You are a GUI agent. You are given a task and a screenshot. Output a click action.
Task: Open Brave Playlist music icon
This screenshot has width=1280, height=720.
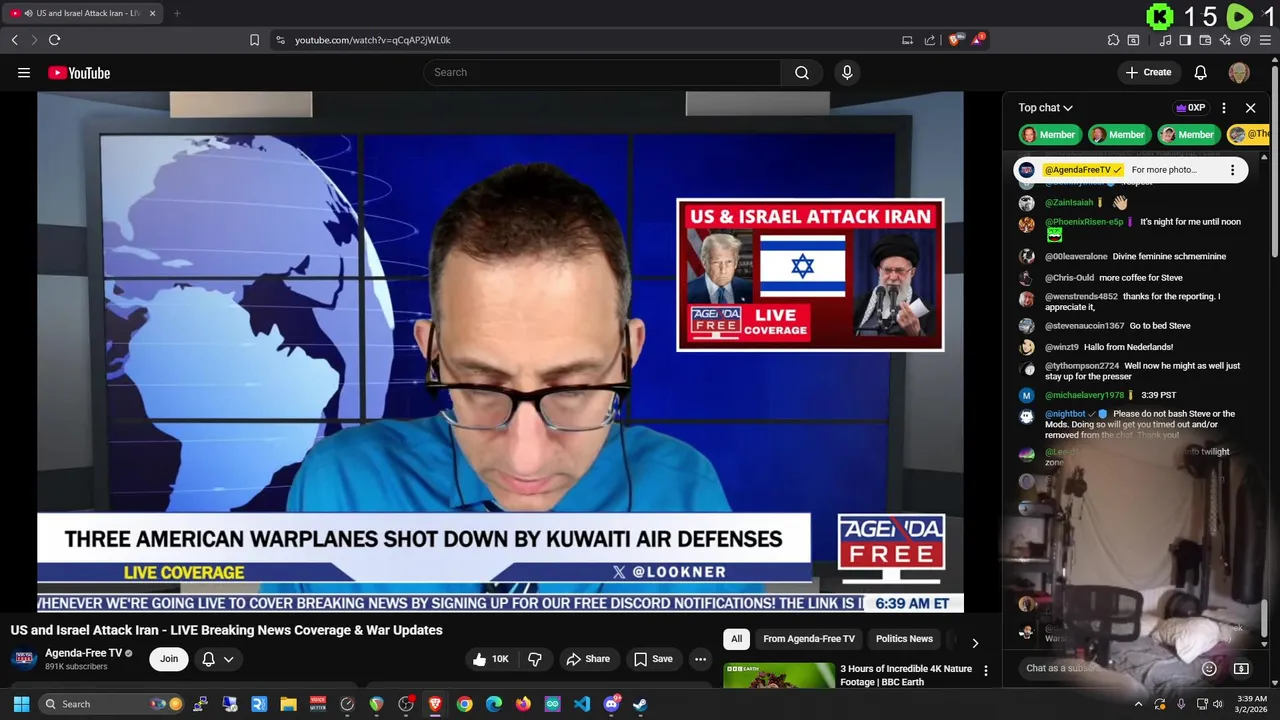click(x=1165, y=40)
